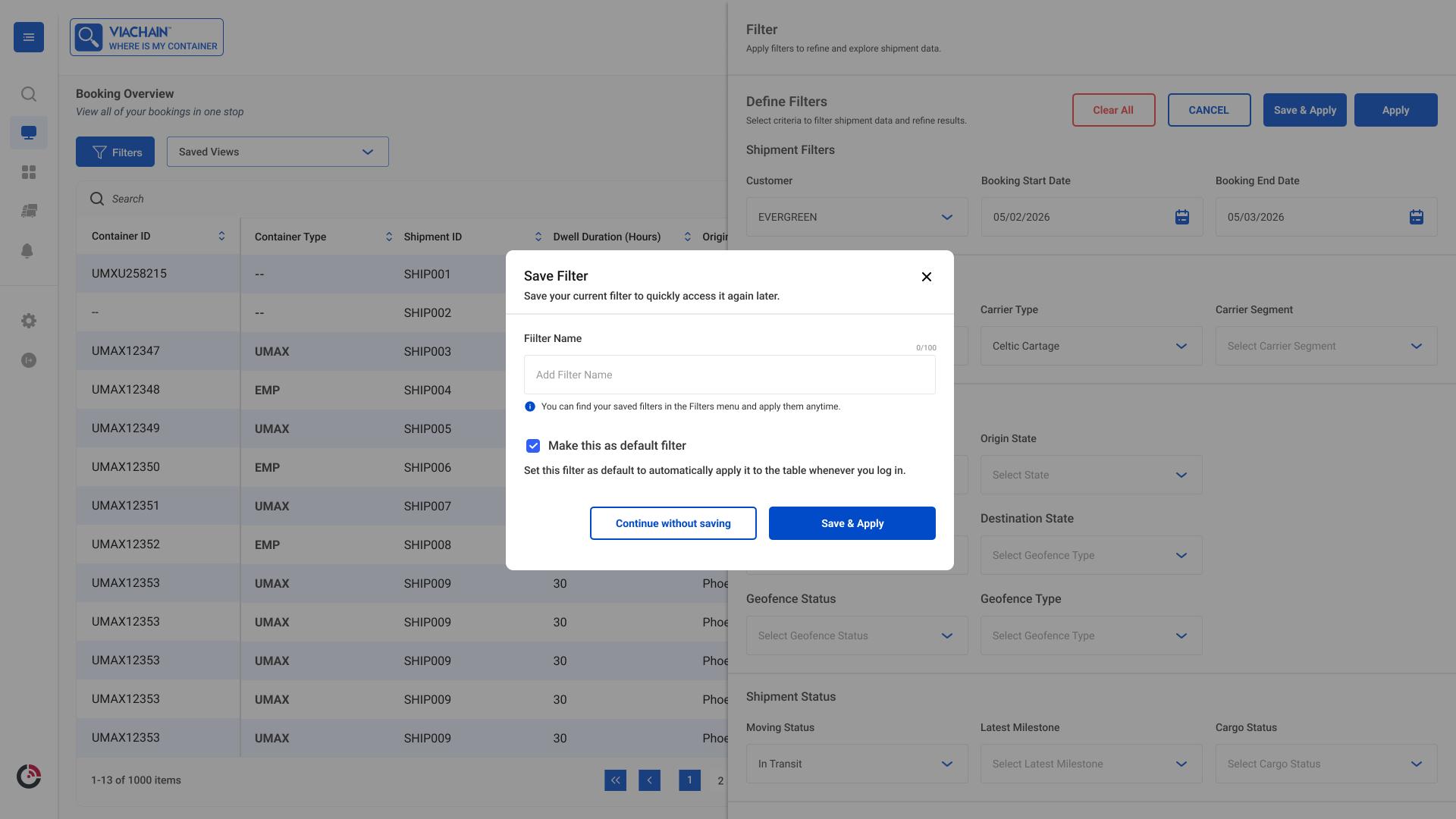Select the monitor dashboard sidebar icon

click(29, 133)
